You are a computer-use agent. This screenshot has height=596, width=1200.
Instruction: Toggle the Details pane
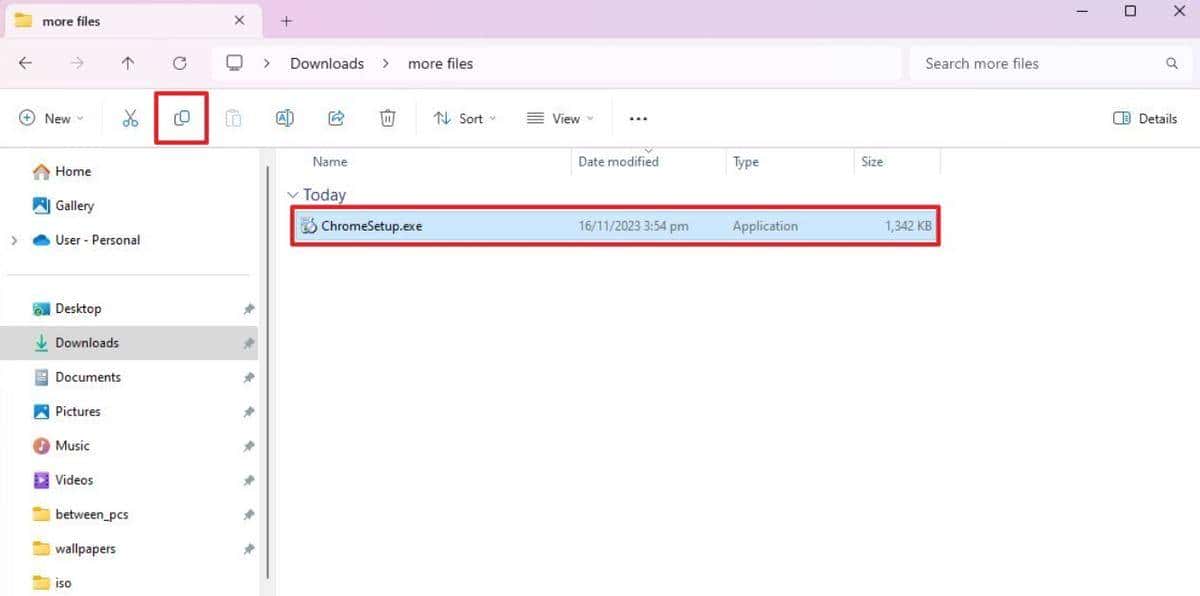pos(1144,118)
